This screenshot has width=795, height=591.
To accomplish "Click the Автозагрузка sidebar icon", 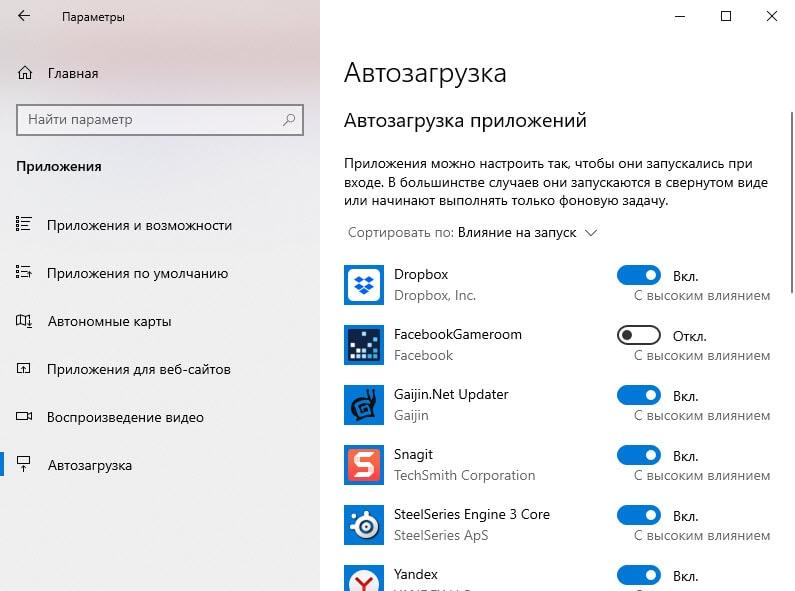I will 23,463.
